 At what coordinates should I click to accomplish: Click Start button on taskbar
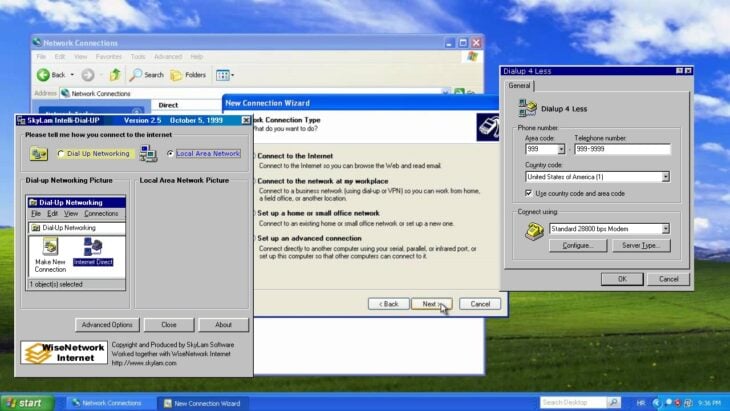[x=27, y=403]
